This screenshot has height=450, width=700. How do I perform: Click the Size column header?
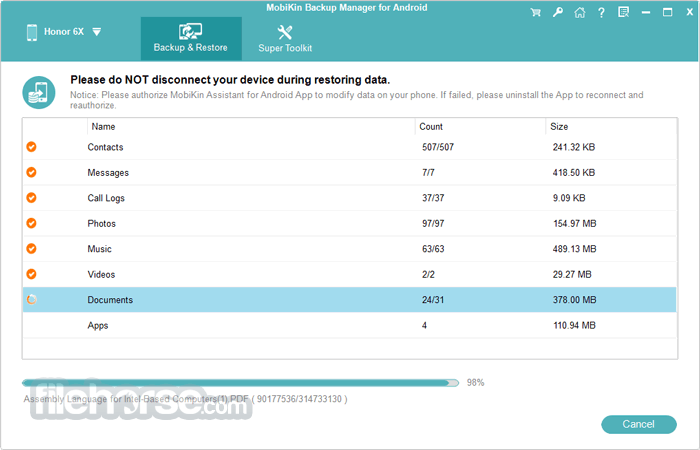[x=559, y=127]
